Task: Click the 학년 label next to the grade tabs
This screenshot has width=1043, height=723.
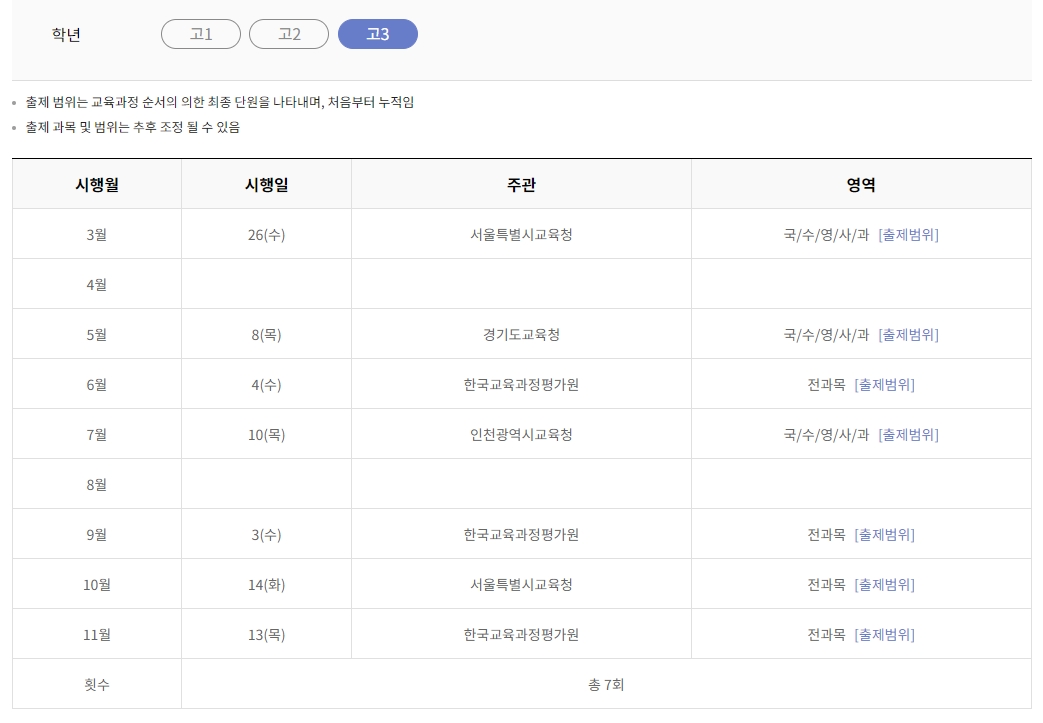Action: (63, 33)
